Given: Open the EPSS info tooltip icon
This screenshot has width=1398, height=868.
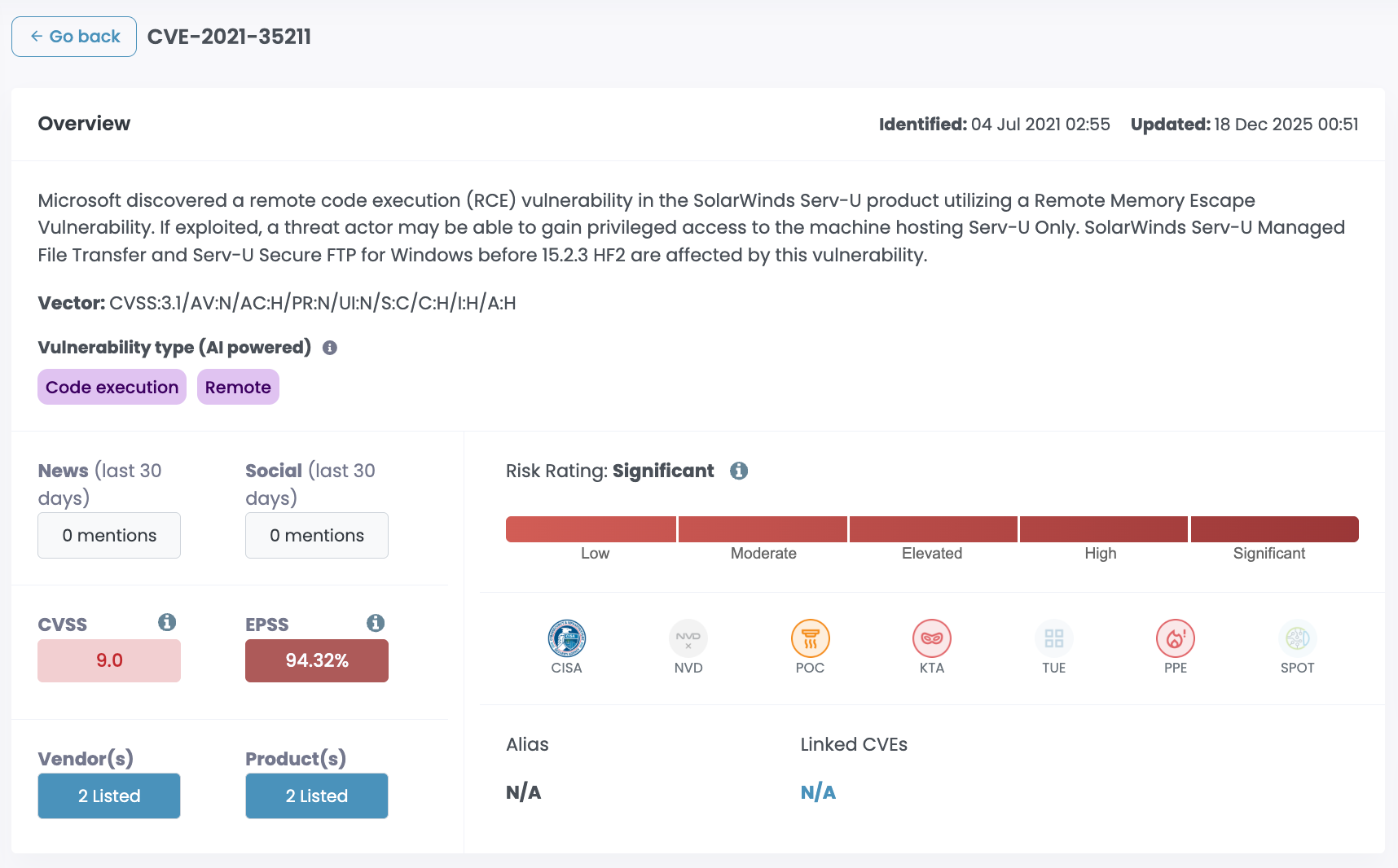Looking at the screenshot, I should (x=375, y=623).
